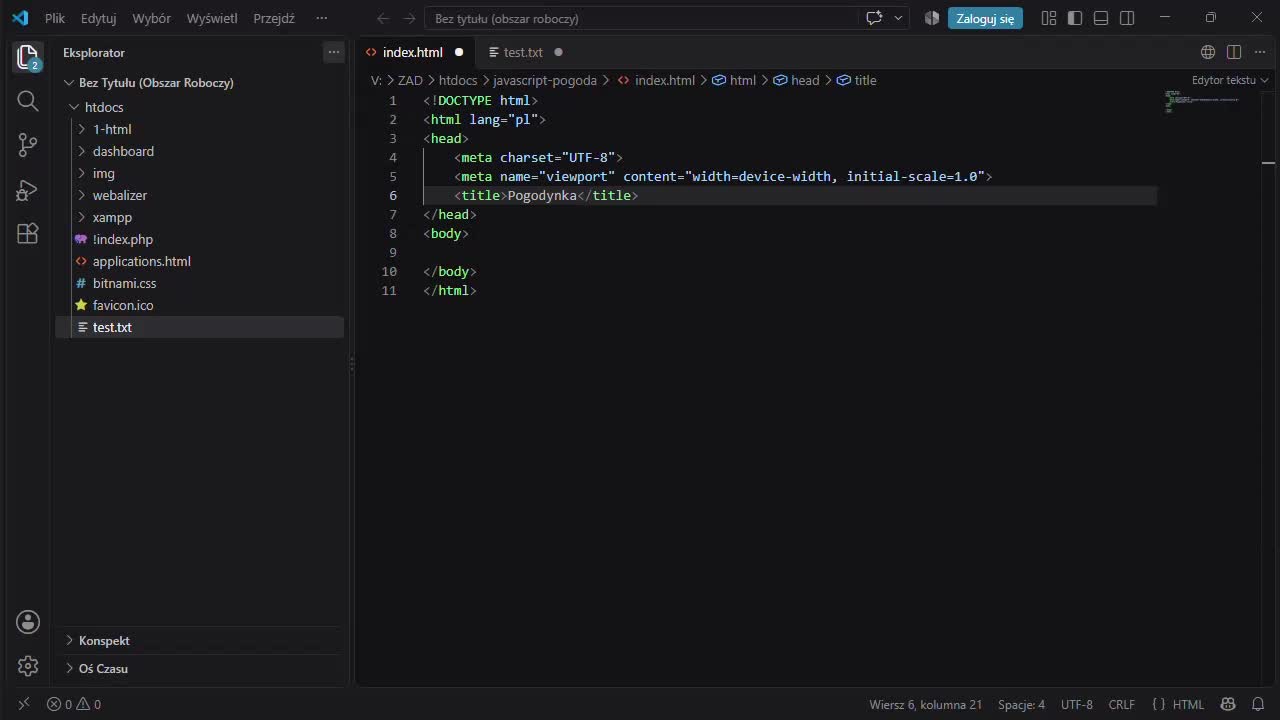Go back using the navigation arrow

(383, 18)
